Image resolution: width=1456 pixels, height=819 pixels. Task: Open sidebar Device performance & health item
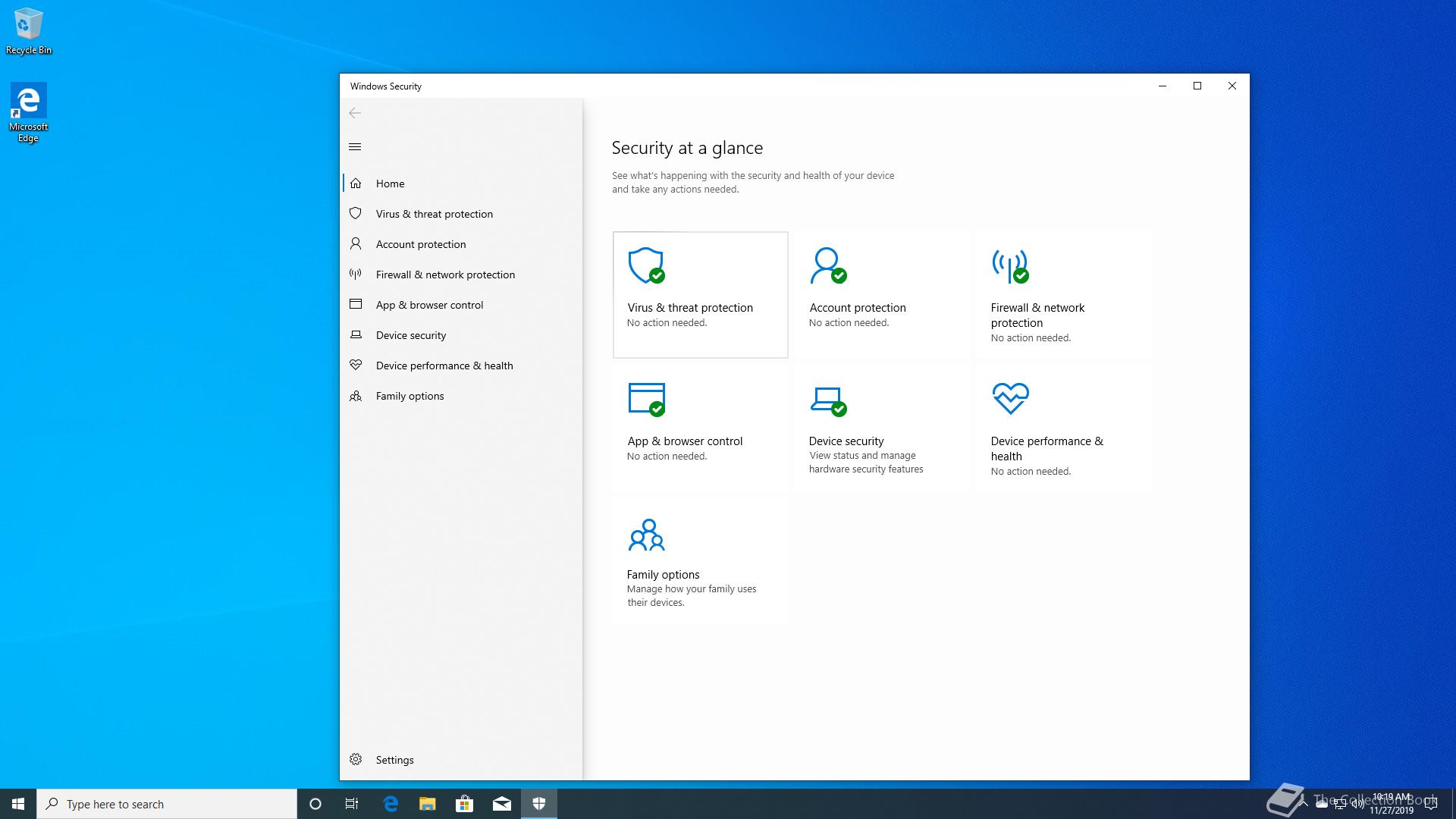pyautogui.click(x=461, y=366)
